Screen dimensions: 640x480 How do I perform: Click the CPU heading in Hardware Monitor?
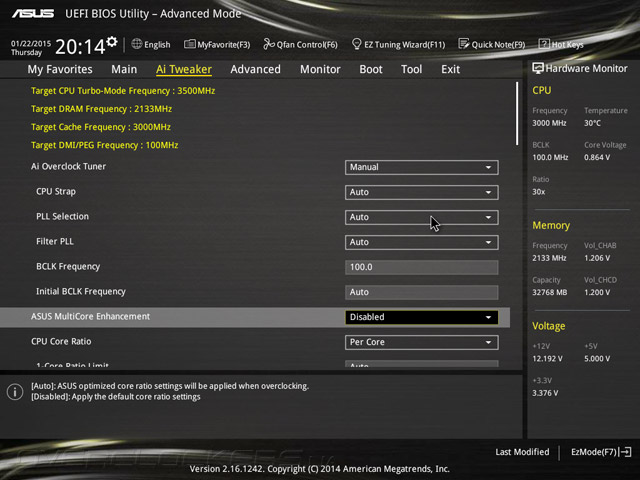click(542, 90)
